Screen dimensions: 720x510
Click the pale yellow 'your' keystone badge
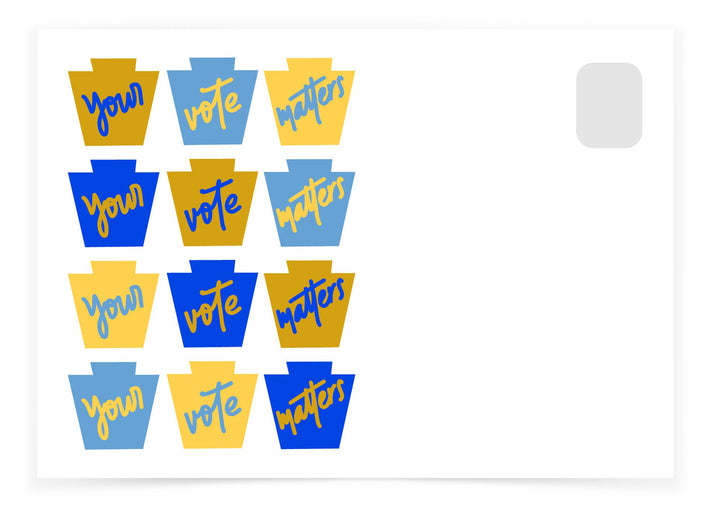(x=113, y=304)
